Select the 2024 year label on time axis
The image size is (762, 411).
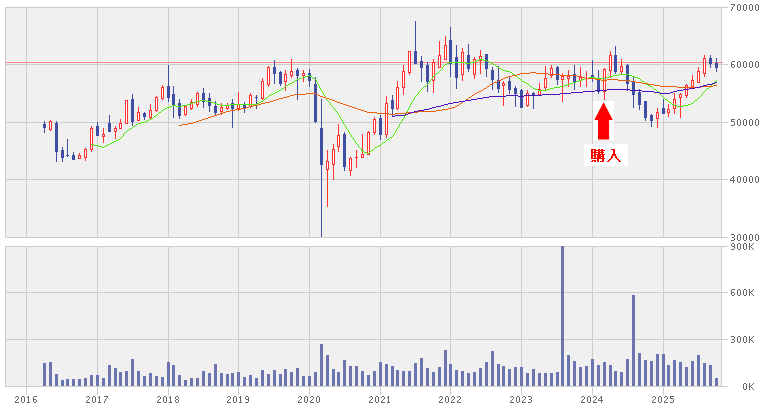[x=591, y=400]
